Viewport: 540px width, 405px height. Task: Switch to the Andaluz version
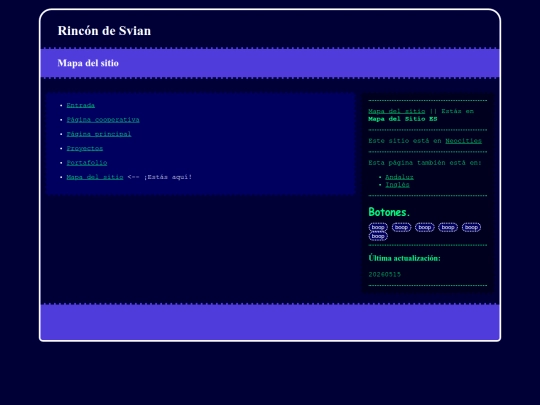(399, 177)
